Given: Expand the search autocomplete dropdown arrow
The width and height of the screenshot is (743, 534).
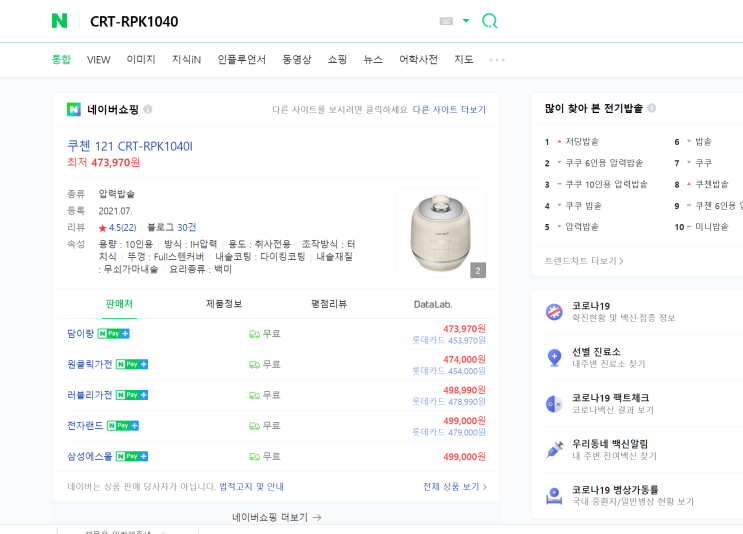Looking at the screenshot, I should tap(466, 21).
